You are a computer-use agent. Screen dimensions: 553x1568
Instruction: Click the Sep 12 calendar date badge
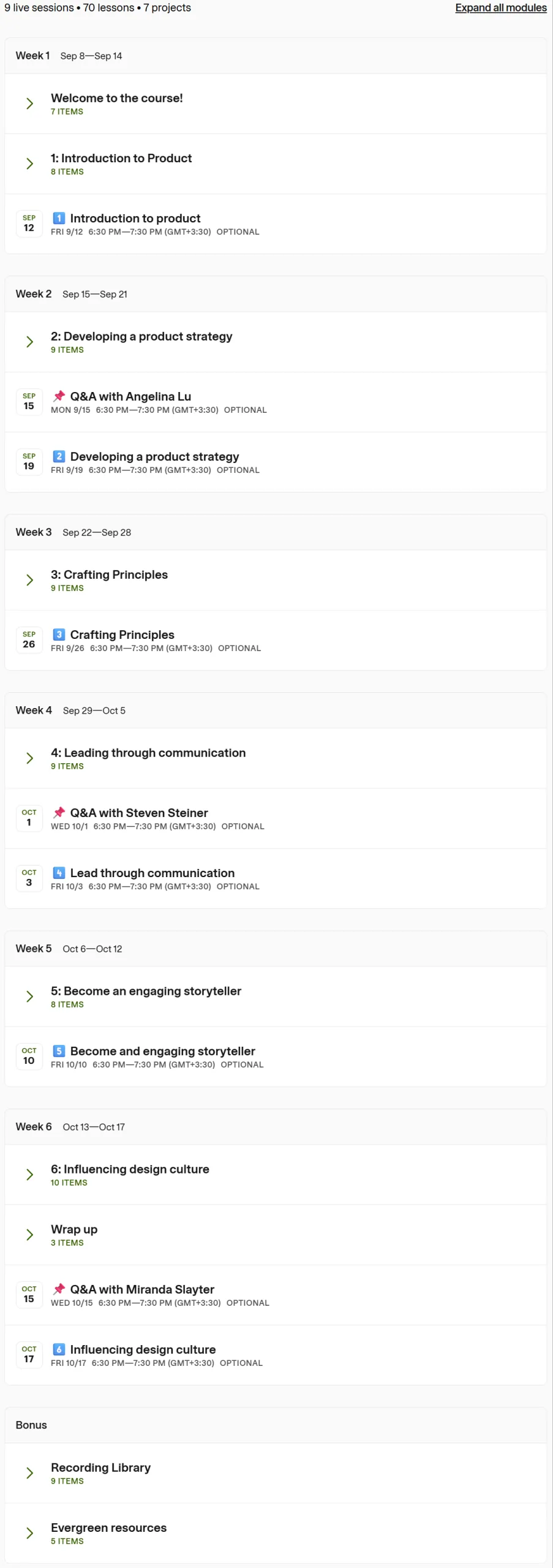pyautogui.click(x=29, y=224)
